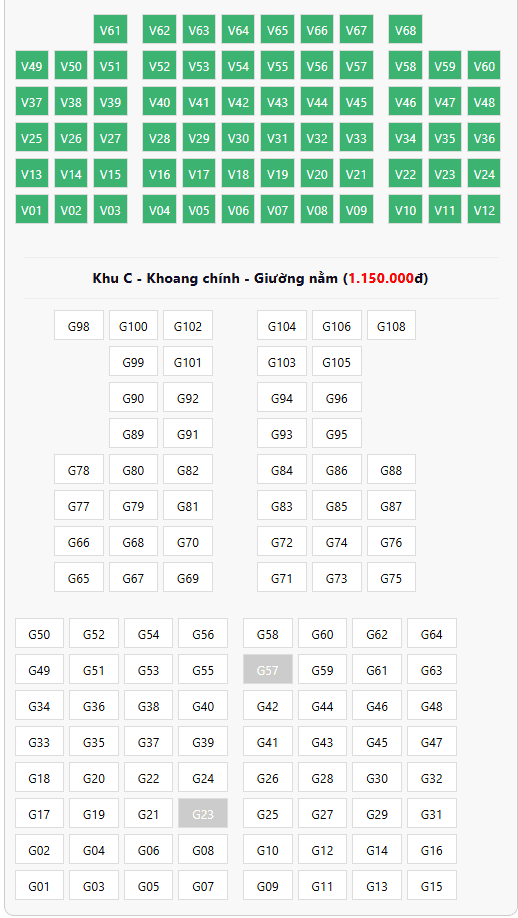Select seat V60

484,66
